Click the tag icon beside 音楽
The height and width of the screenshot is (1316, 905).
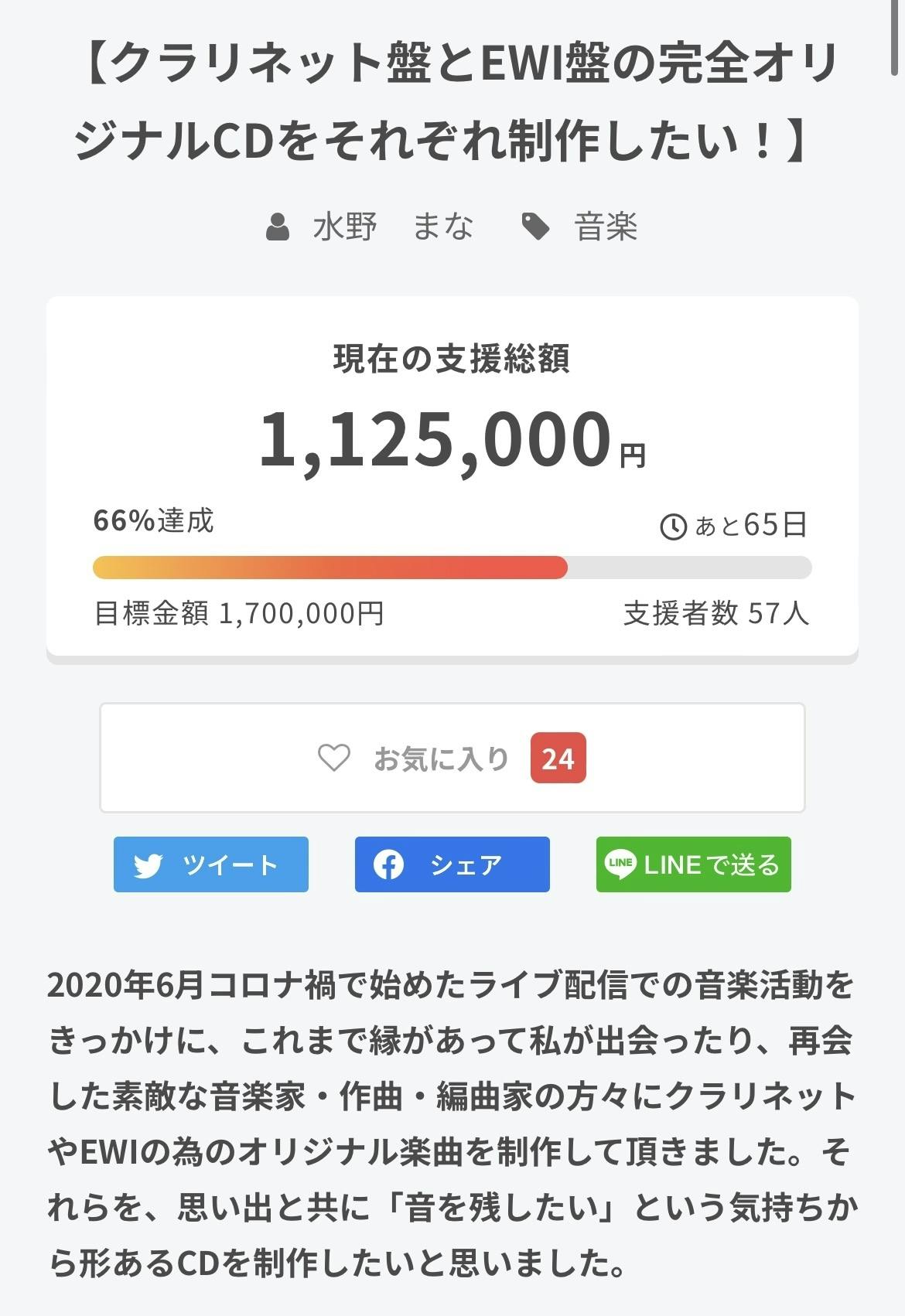coord(535,227)
